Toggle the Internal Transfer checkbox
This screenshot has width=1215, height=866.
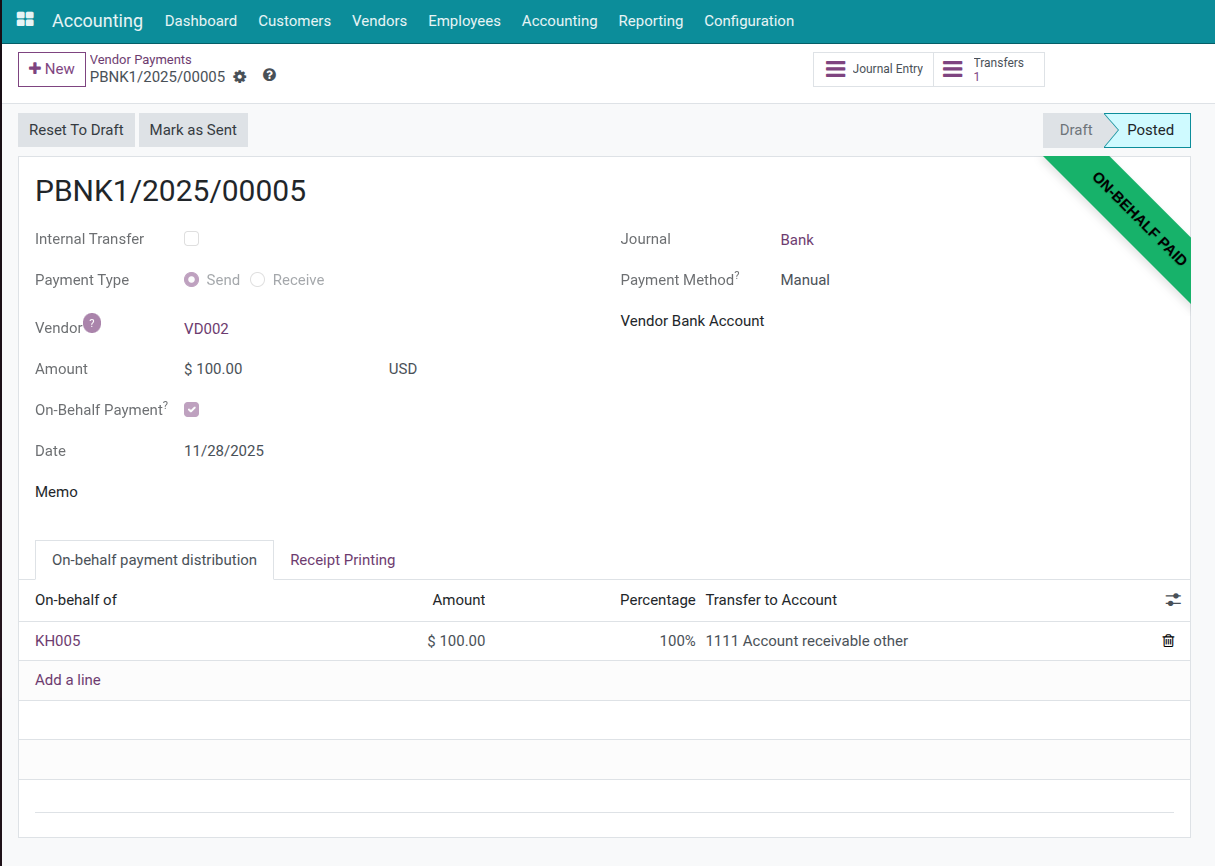pos(192,239)
